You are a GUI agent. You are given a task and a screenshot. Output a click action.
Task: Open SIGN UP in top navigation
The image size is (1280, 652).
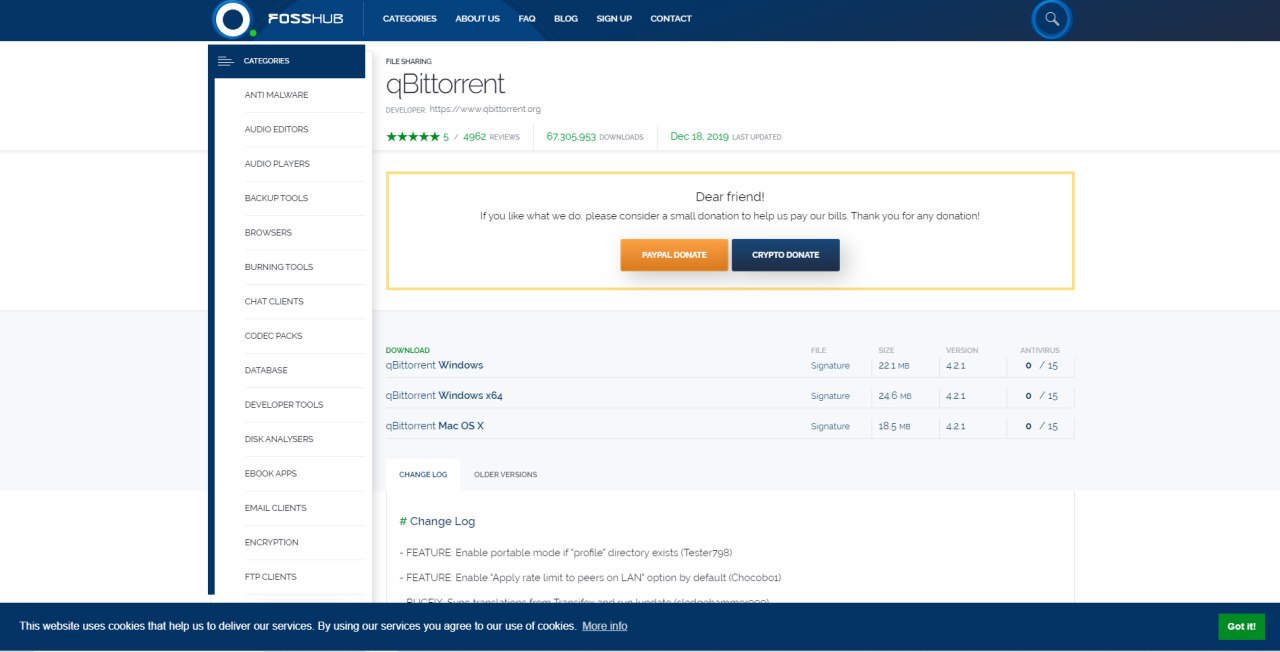click(x=614, y=19)
